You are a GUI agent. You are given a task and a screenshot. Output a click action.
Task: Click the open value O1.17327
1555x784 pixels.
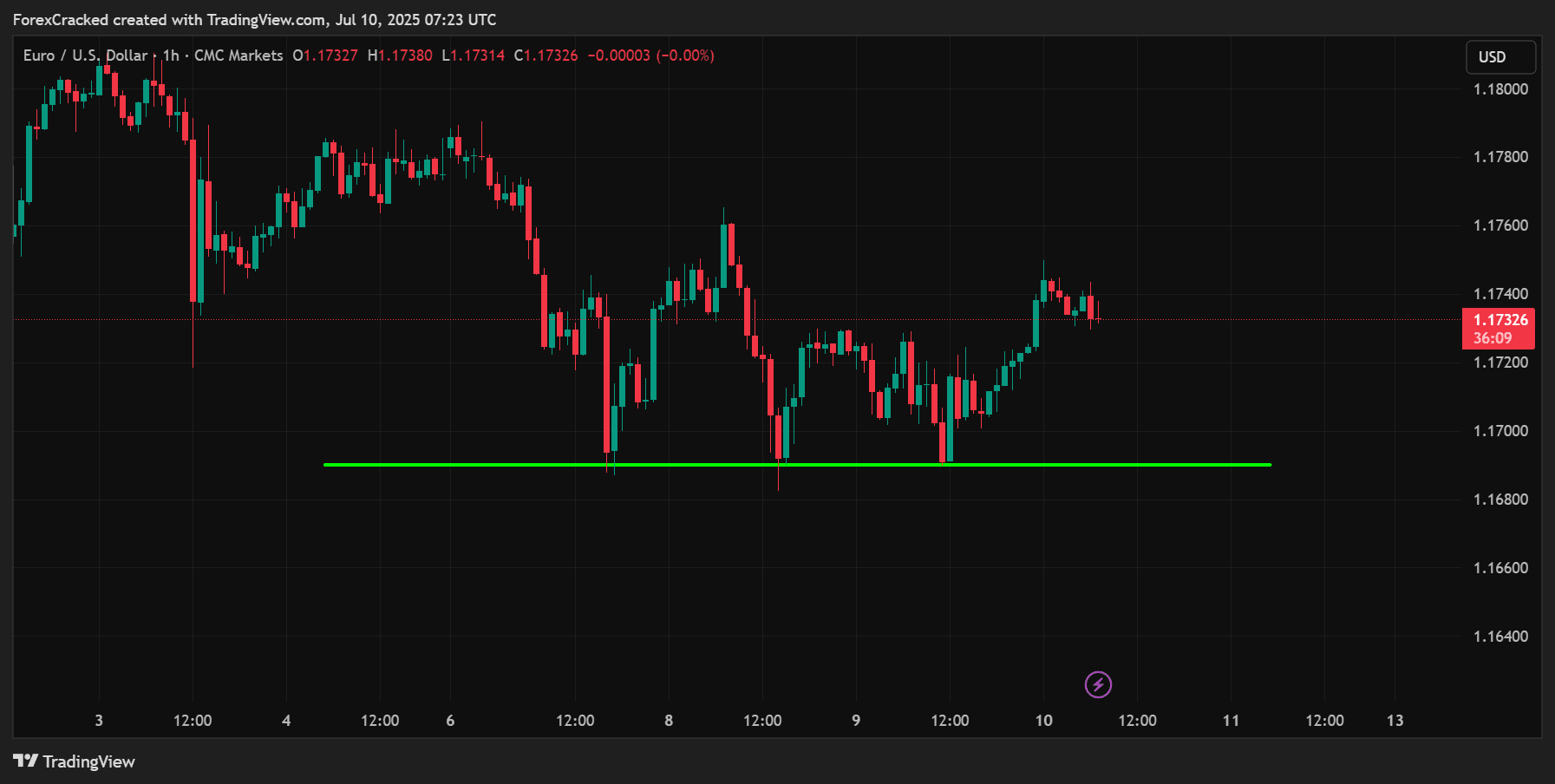(x=325, y=56)
